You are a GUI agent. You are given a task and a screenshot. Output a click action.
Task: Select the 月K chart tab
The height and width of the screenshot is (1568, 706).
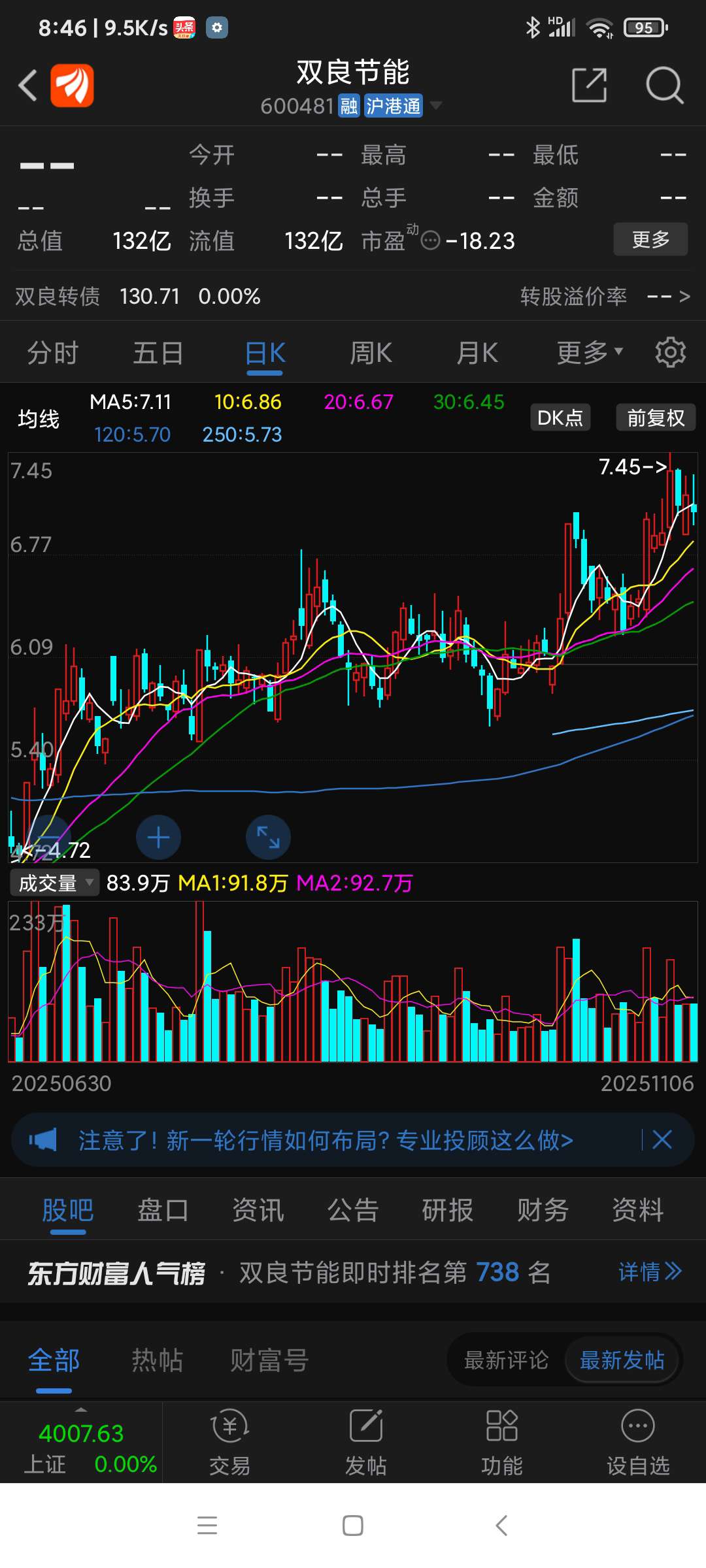tap(477, 353)
